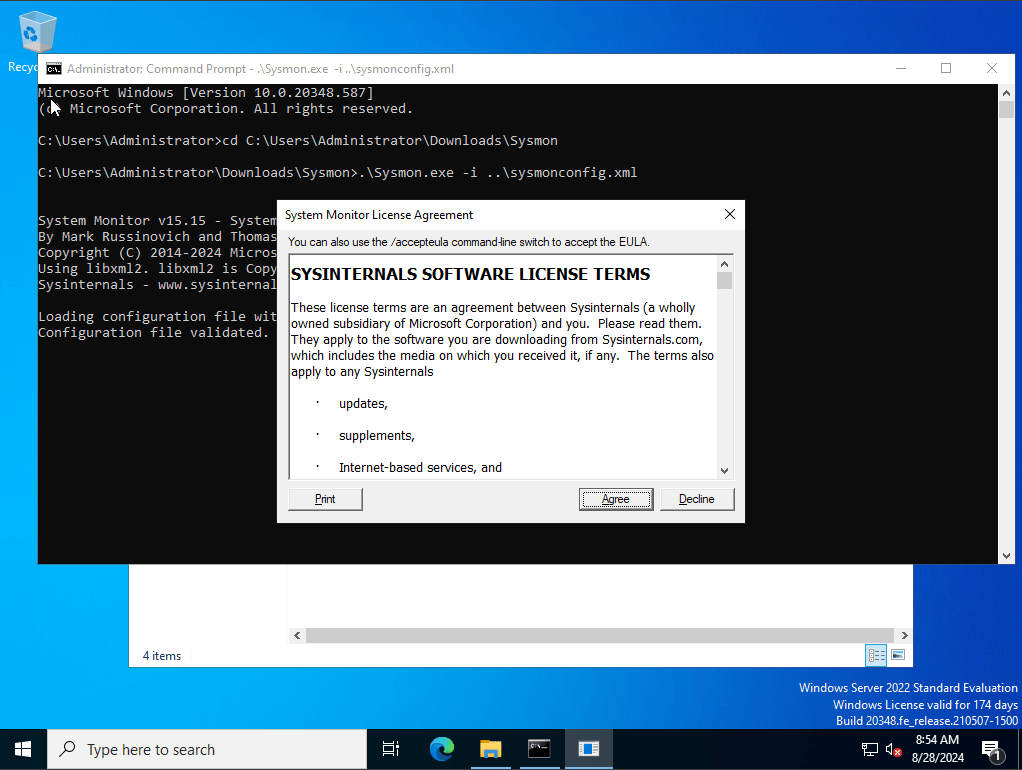Screen dimensions: 1022x770
Task: Click license text scrollbar down arrow
Action: pyautogui.click(x=724, y=471)
